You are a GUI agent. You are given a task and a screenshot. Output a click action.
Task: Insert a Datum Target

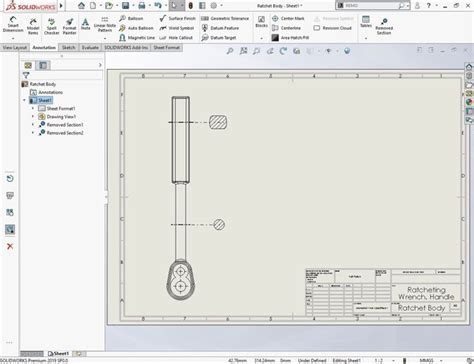pos(219,38)
